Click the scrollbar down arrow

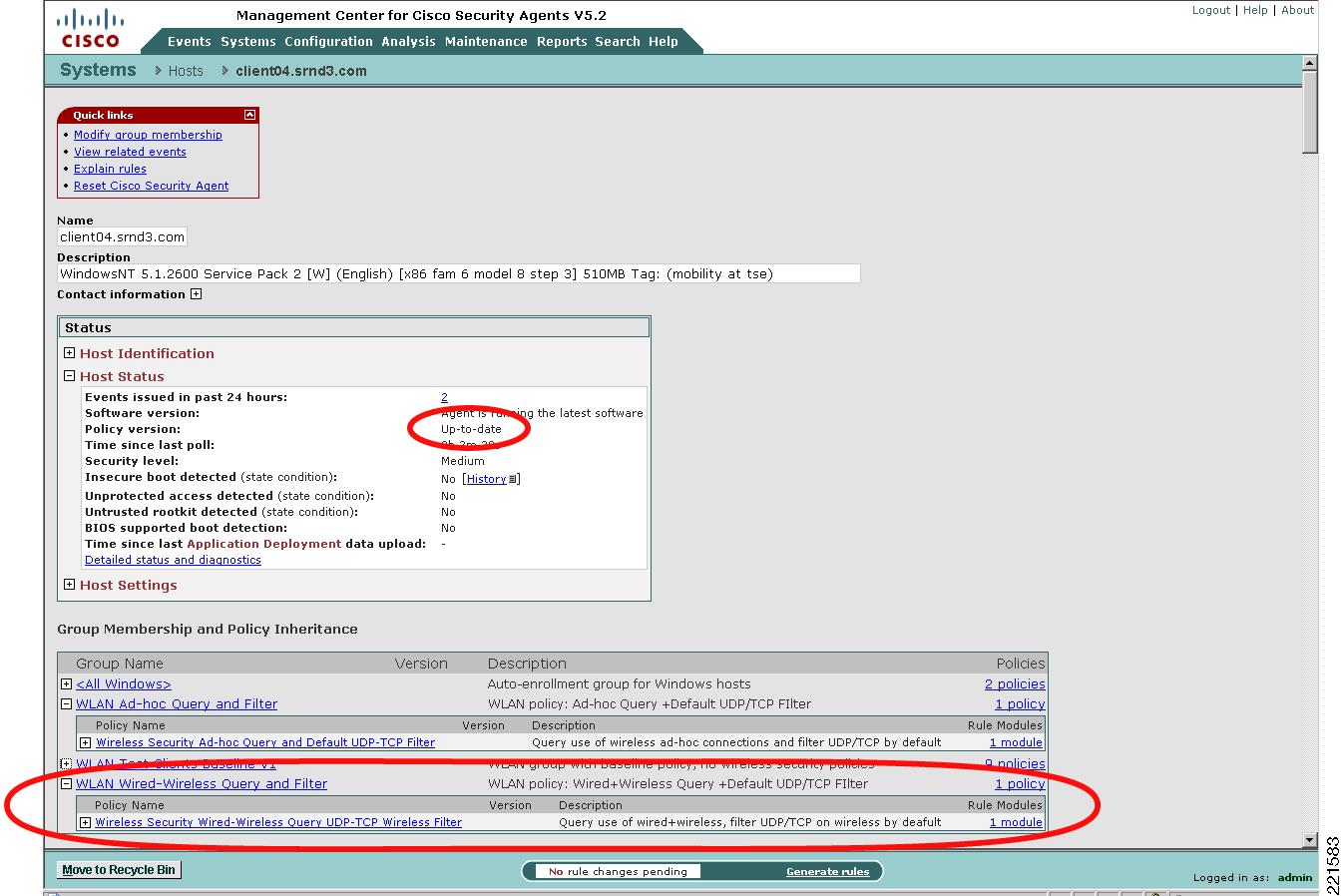(1310, 841)
